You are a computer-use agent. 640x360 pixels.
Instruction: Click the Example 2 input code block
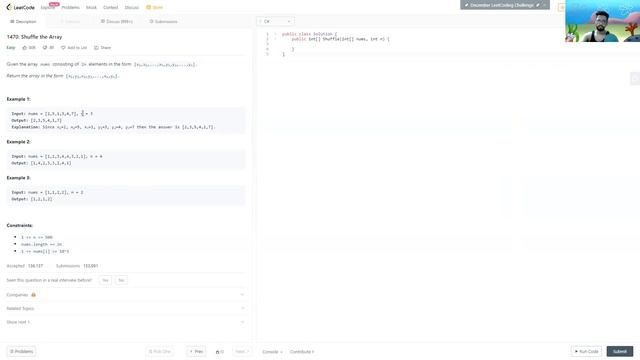click(x=126, y=160)
